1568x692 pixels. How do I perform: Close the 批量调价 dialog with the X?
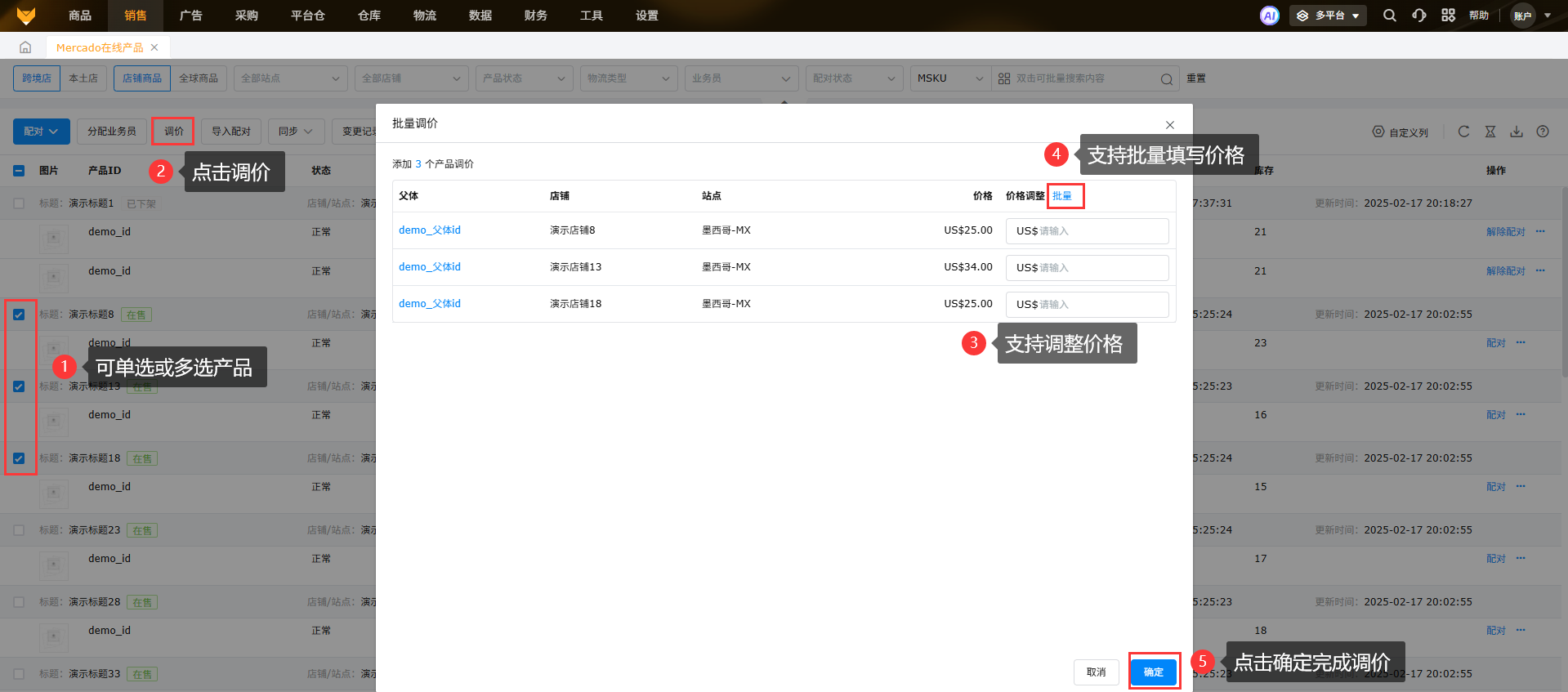click(1170, 125)
